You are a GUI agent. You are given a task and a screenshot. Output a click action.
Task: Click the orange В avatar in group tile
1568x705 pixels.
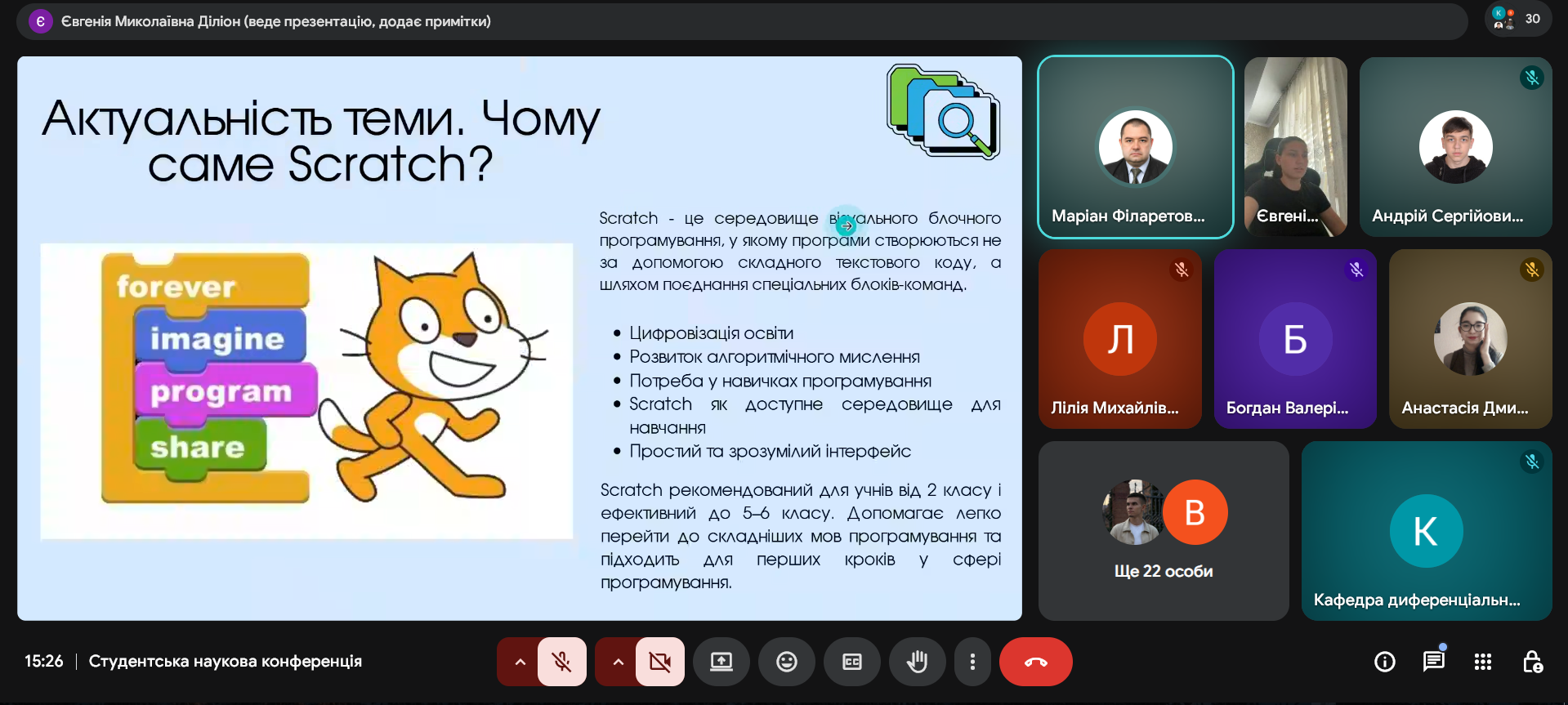point(1195,512)
